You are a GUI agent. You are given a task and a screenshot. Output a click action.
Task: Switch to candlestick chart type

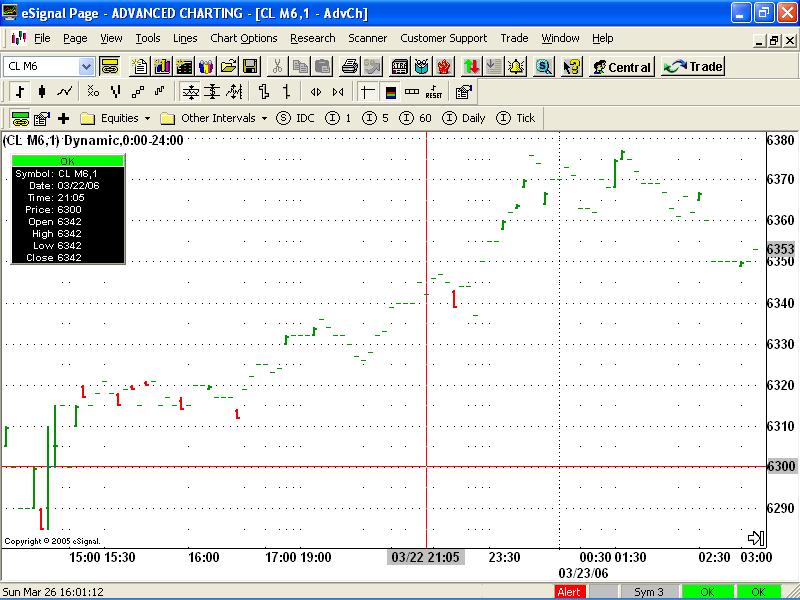tap(42, 92)
